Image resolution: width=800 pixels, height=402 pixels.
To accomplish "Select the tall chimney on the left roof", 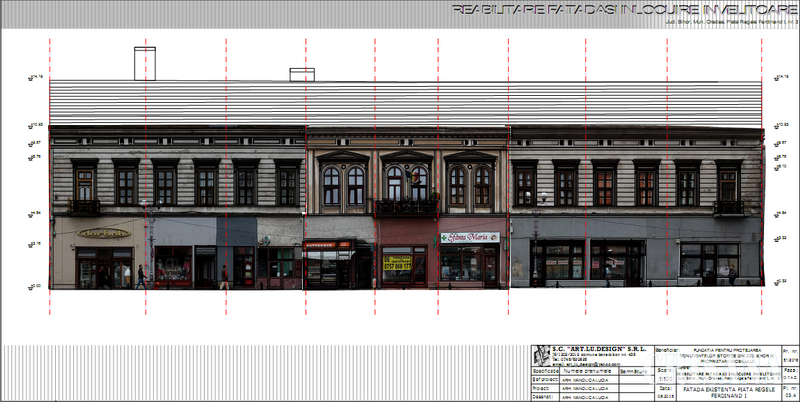I will coord(144,63).
